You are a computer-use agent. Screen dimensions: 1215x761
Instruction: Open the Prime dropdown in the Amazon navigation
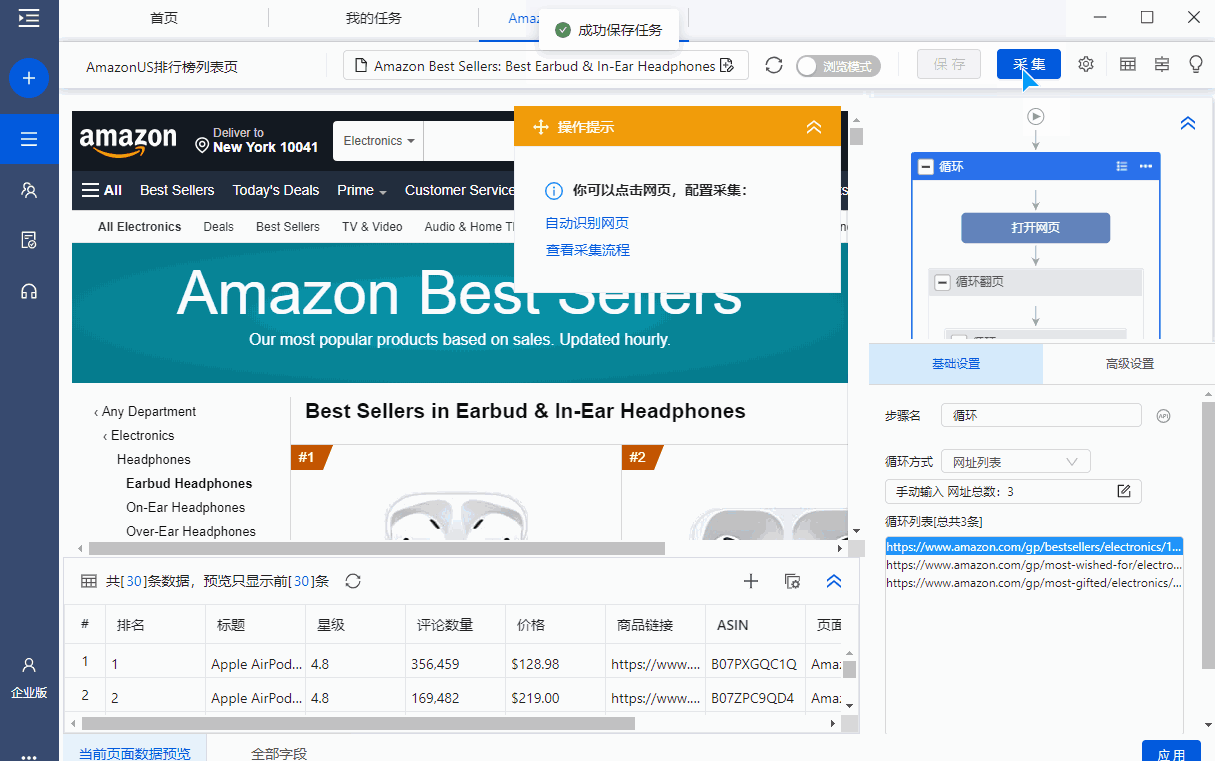[x=362, y=190]
